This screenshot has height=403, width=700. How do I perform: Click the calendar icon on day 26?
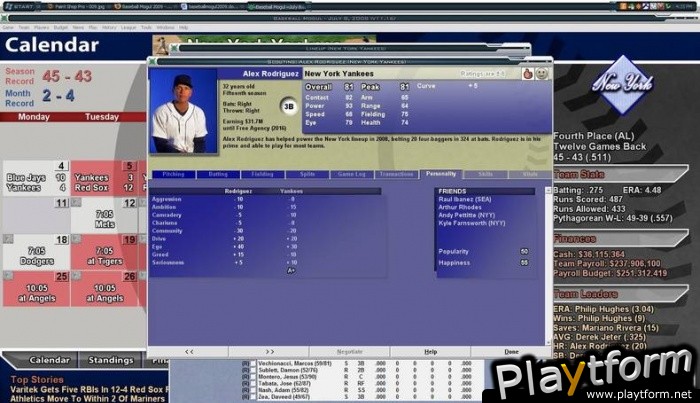coord(76,275)
